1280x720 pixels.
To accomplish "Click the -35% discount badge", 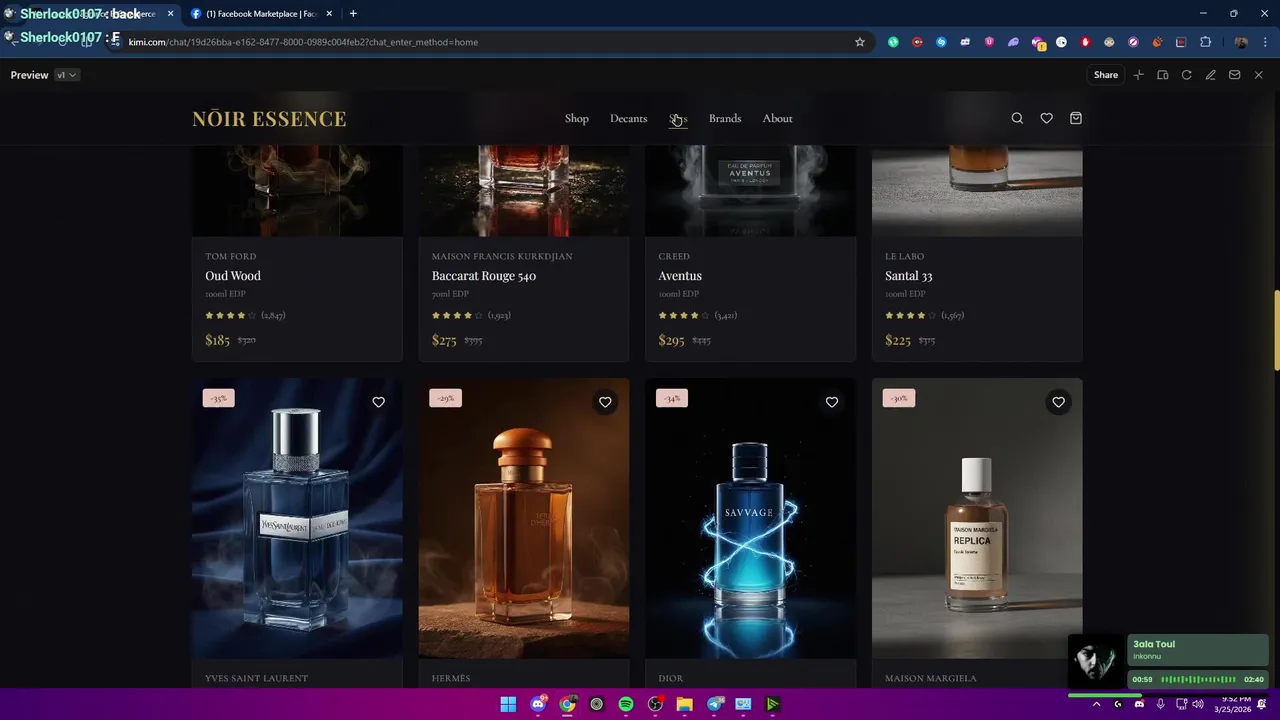I will 219,398.
